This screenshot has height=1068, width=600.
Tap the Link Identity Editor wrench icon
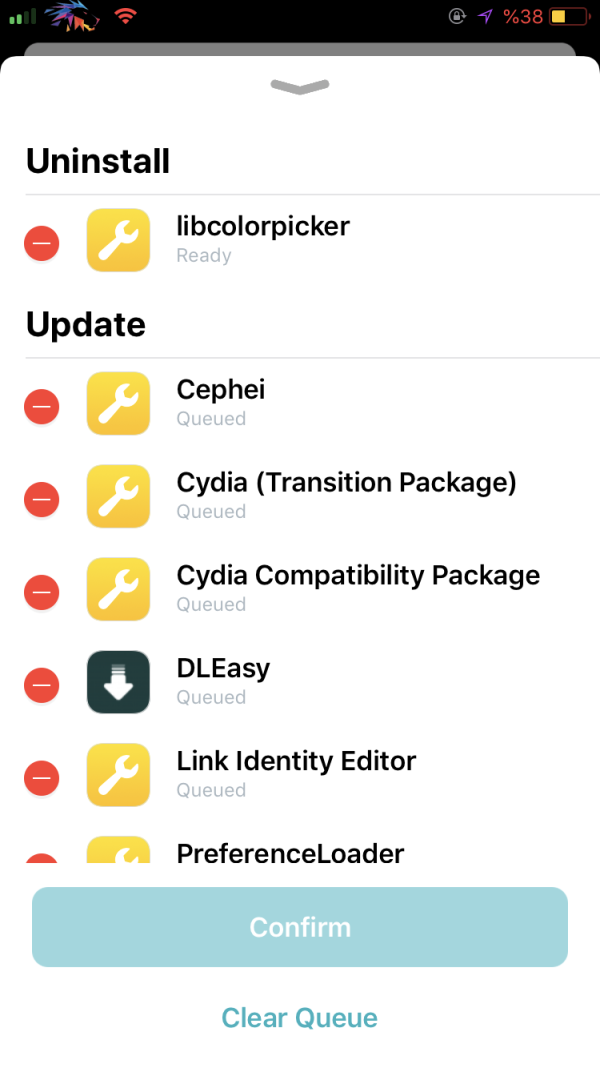click(118, 775)
